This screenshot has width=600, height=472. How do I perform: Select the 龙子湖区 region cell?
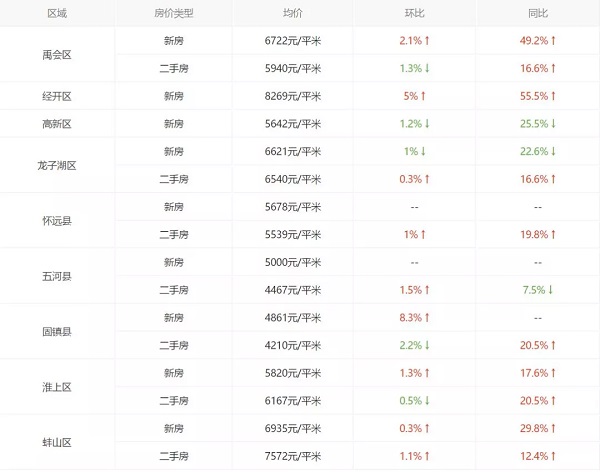[57, 165]
